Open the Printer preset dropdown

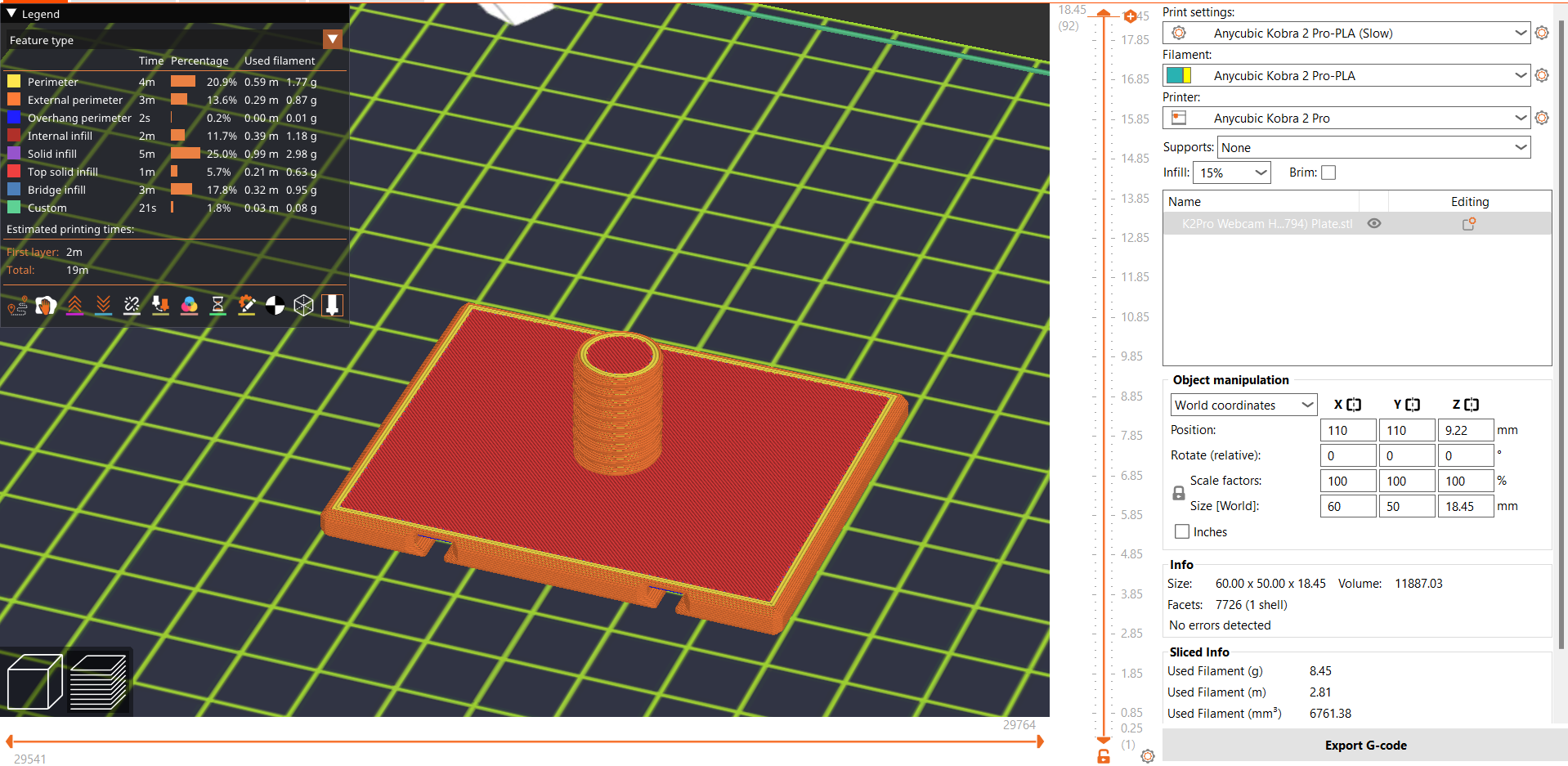1346,118
